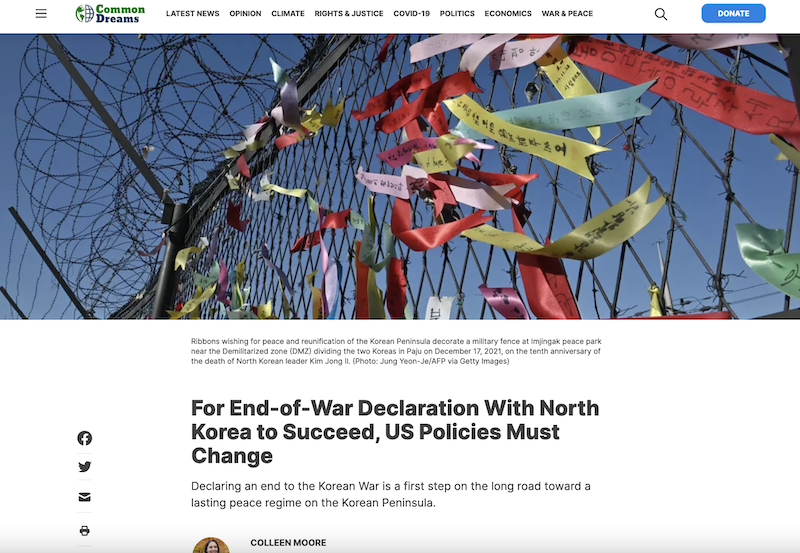Go to Latest News section
This screenshot has width=800, height=553.
[193, 14]
